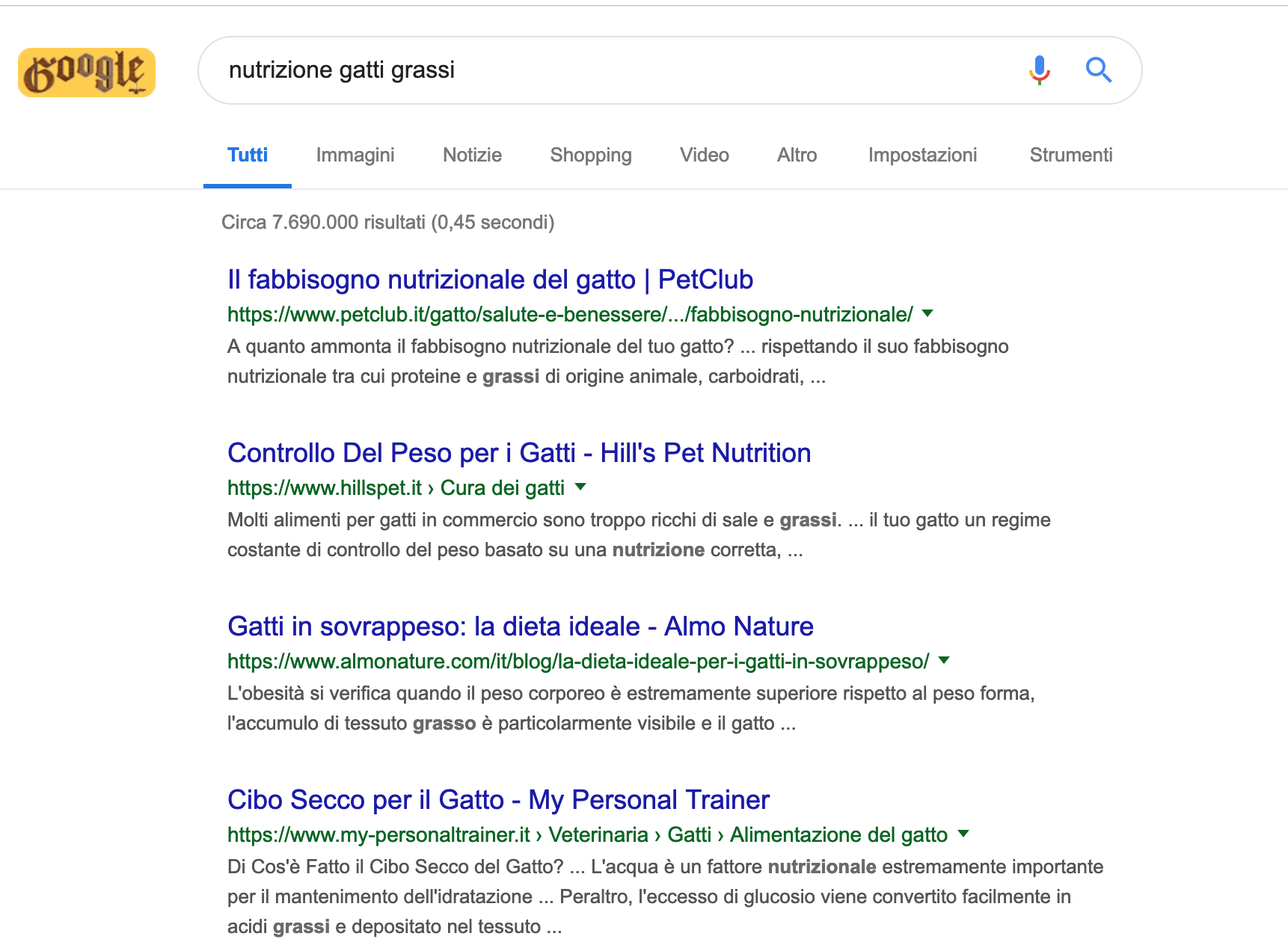Open 'Cibo Secco per il Gatto' result
This screenshot has width=1288, height=951.
498,800
